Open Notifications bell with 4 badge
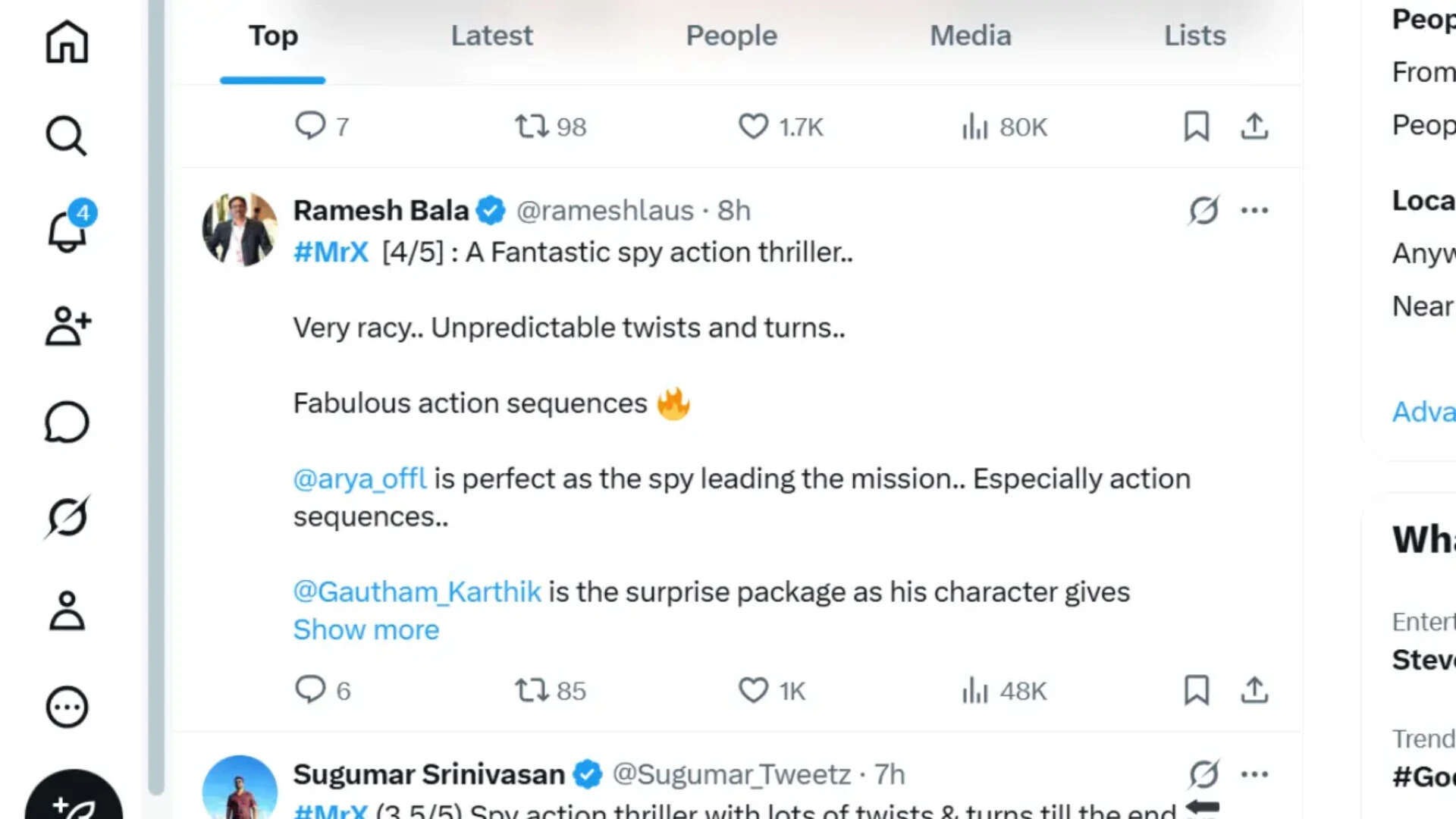 [67, 230]
